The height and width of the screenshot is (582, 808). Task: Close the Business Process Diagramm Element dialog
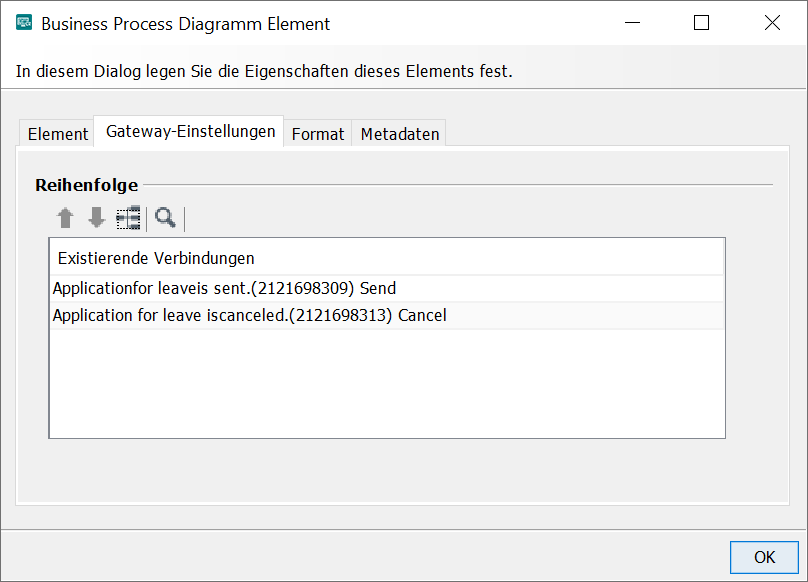(x=772, y=23)
